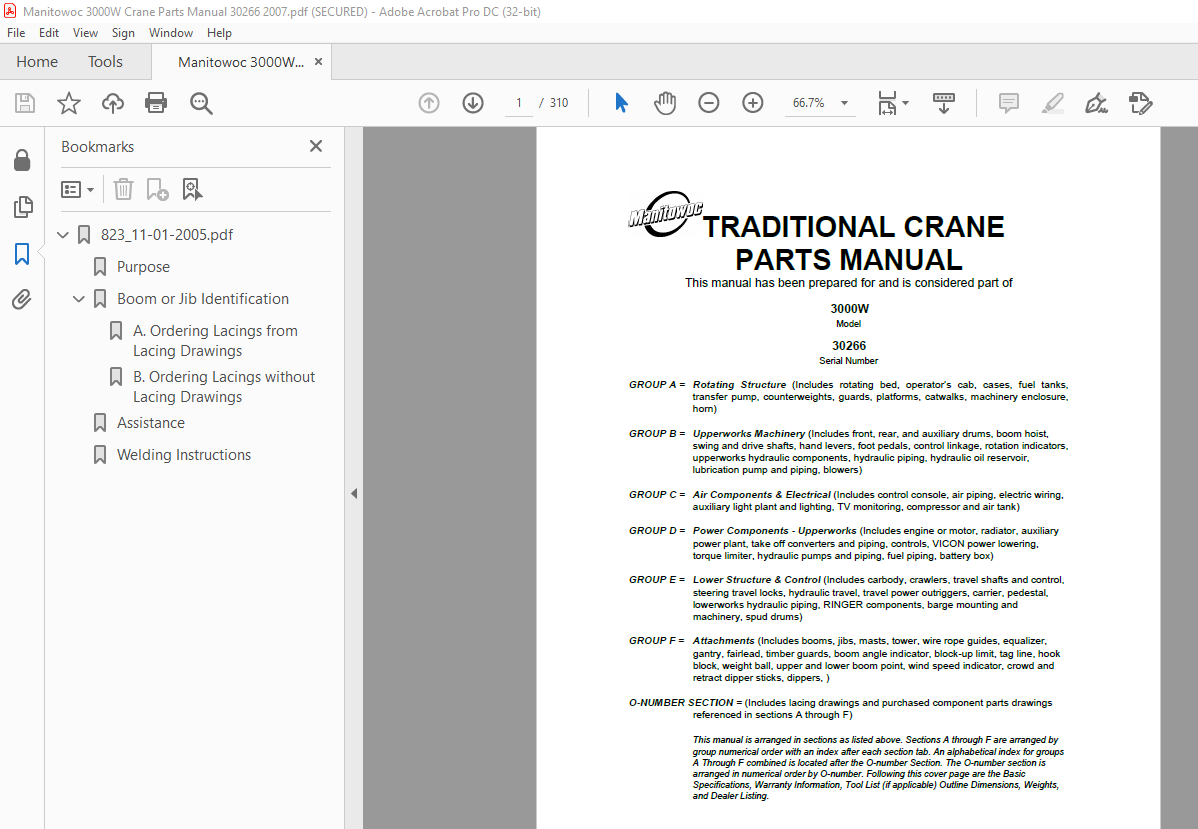The image size is (1198, 829).
Task: Open the Help menu
Action: (219, 33)
